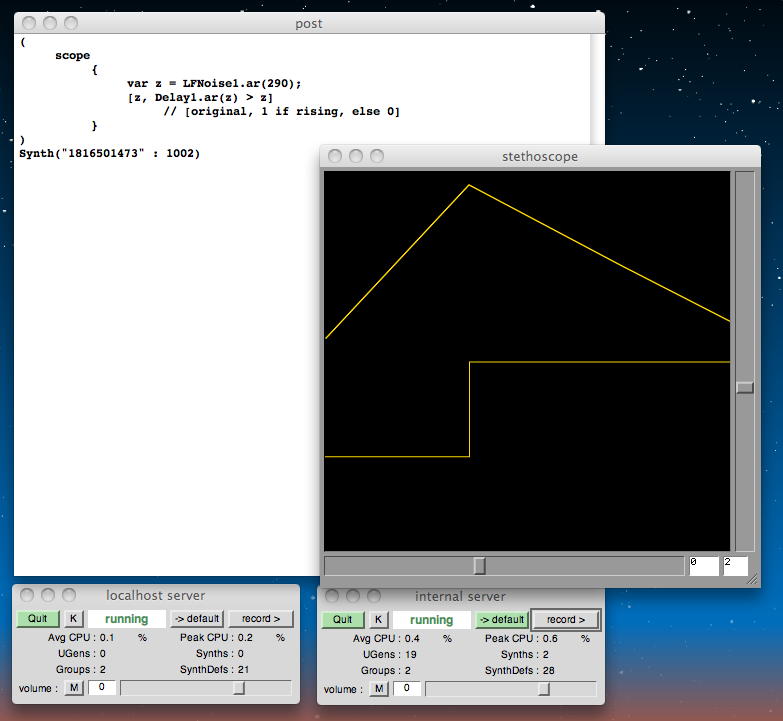Set localhost server as default

(x=196, y=619)
